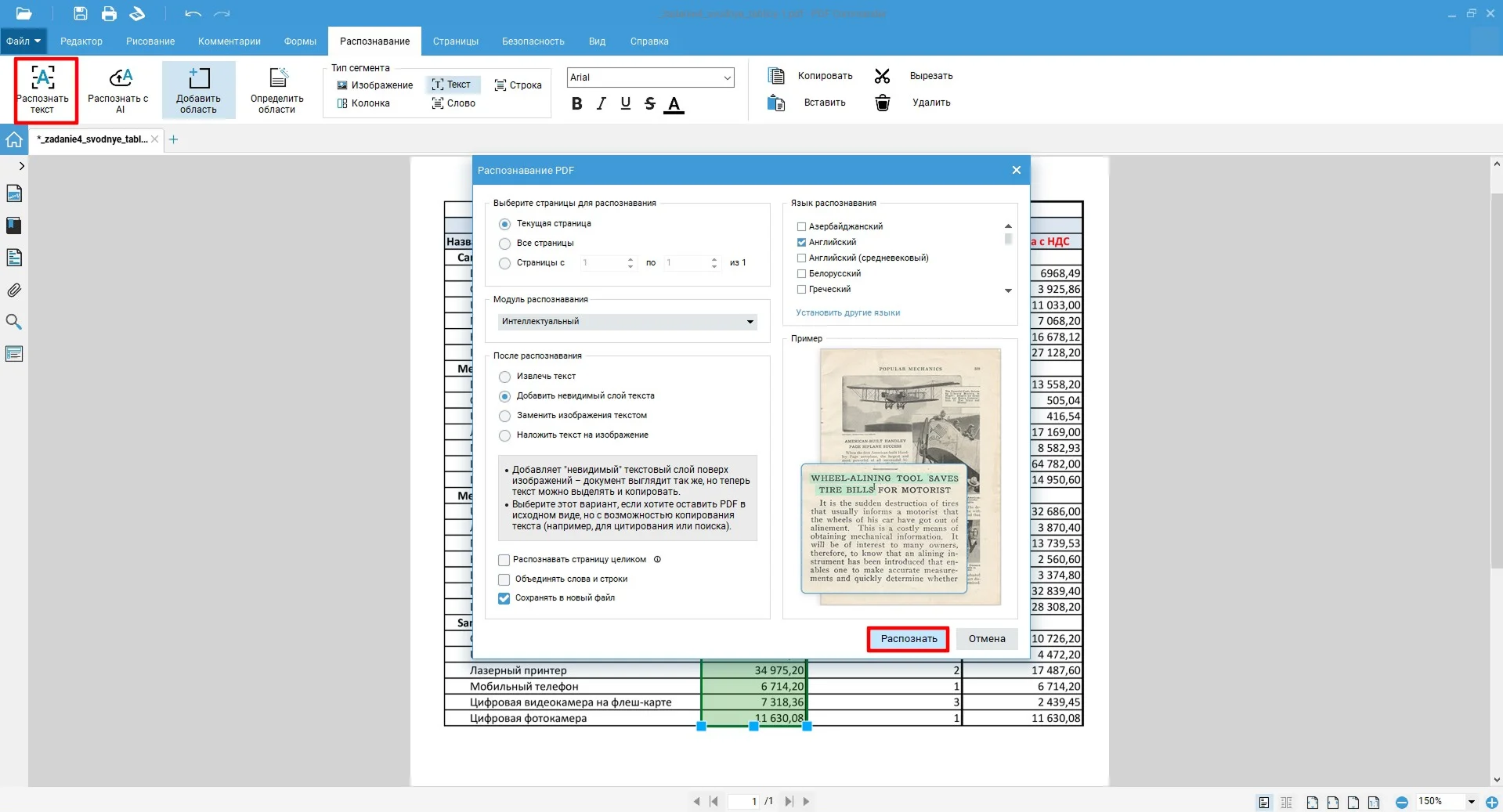Select the 'Все страницы' radio button
This screenshot has height=812, width=1503.
tap(505, 244)
